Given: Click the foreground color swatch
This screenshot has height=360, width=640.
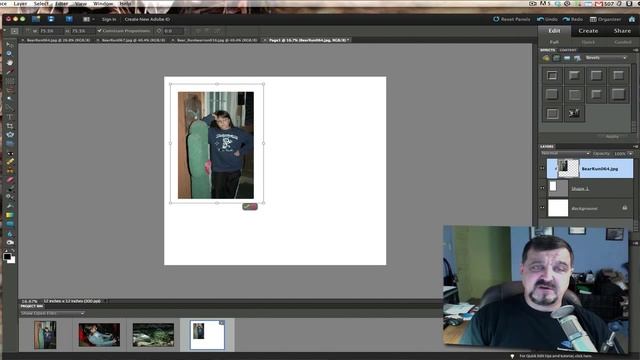Looking at the screenshot, I should (7, 257).
